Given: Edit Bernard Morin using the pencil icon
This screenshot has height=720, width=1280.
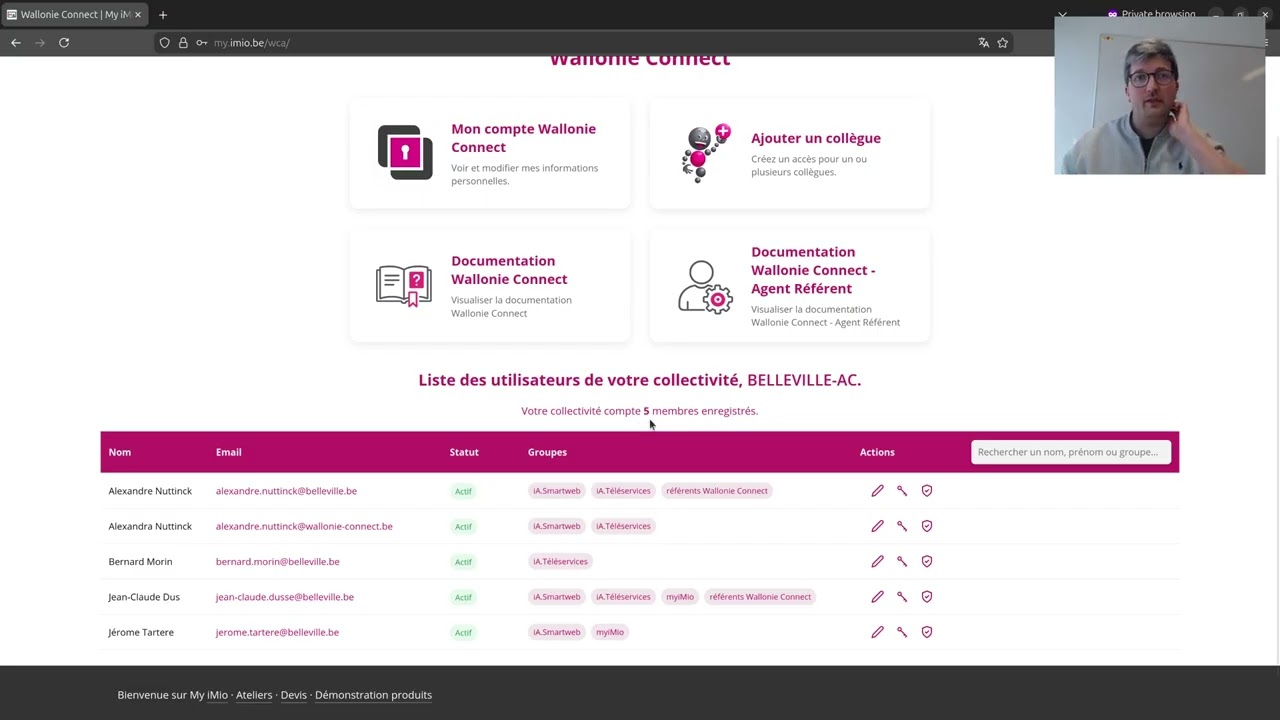Looking at the screenshot, I should pyautogui.click(x=877, y=561).
